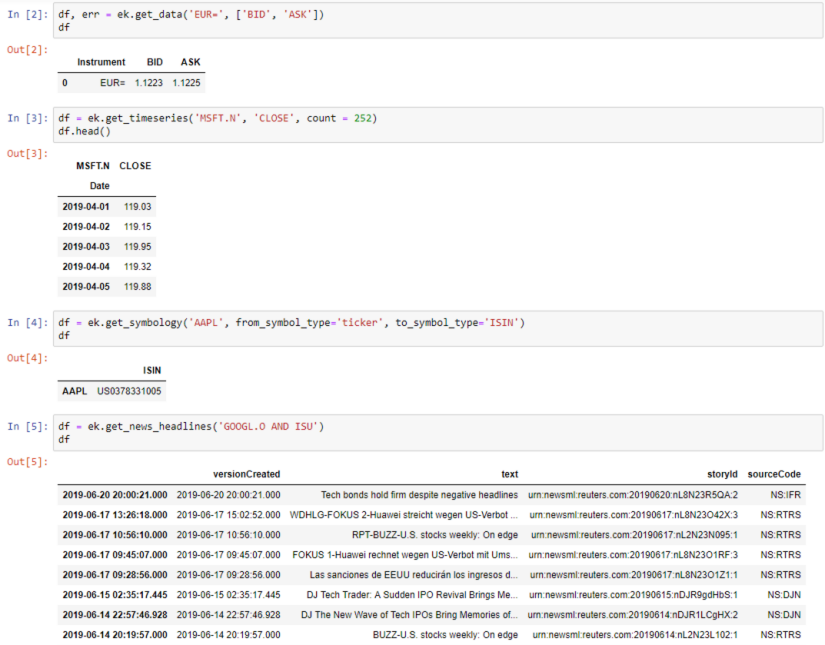Click the BID column header
The image size is (825, 645).
[154, 62]
